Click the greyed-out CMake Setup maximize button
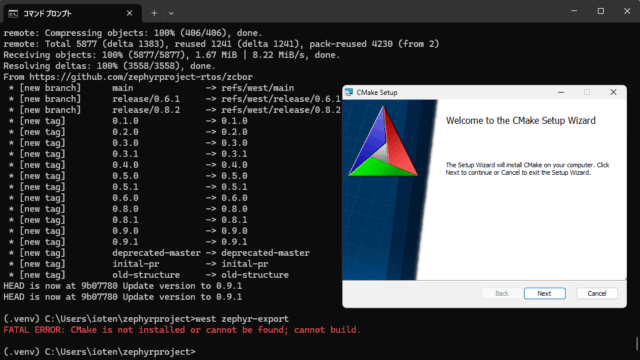The image size is (640, 360). [x=587, y=92]
